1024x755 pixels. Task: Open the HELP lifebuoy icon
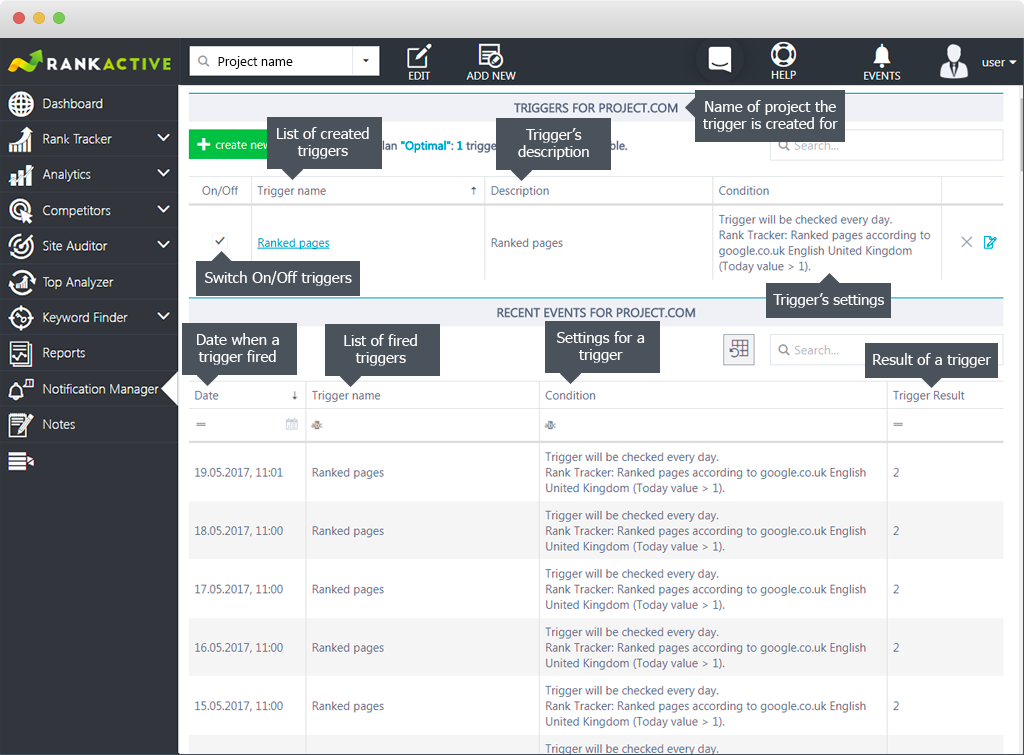pos(783,61)
